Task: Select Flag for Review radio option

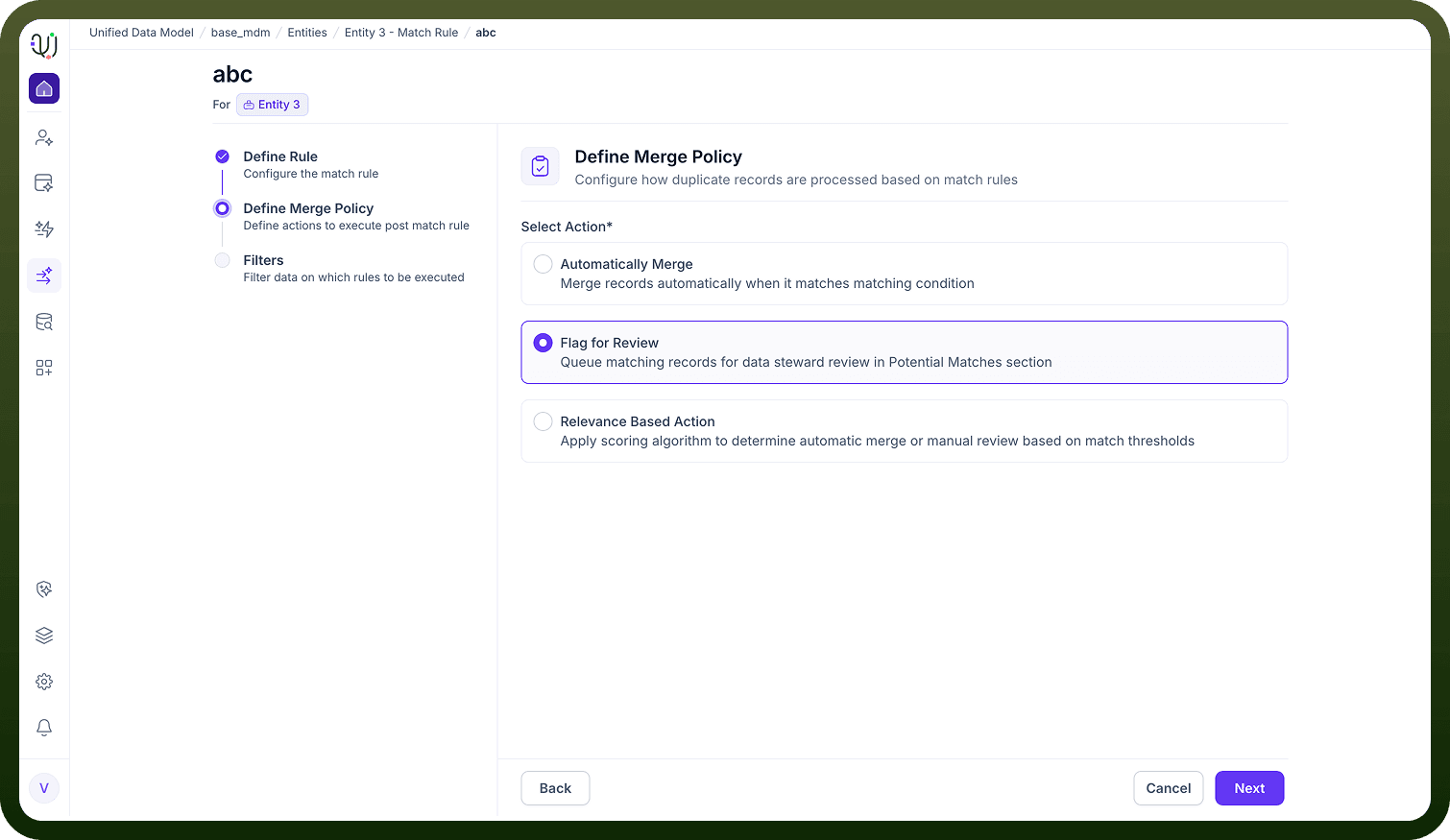Action: coord(904,352)
